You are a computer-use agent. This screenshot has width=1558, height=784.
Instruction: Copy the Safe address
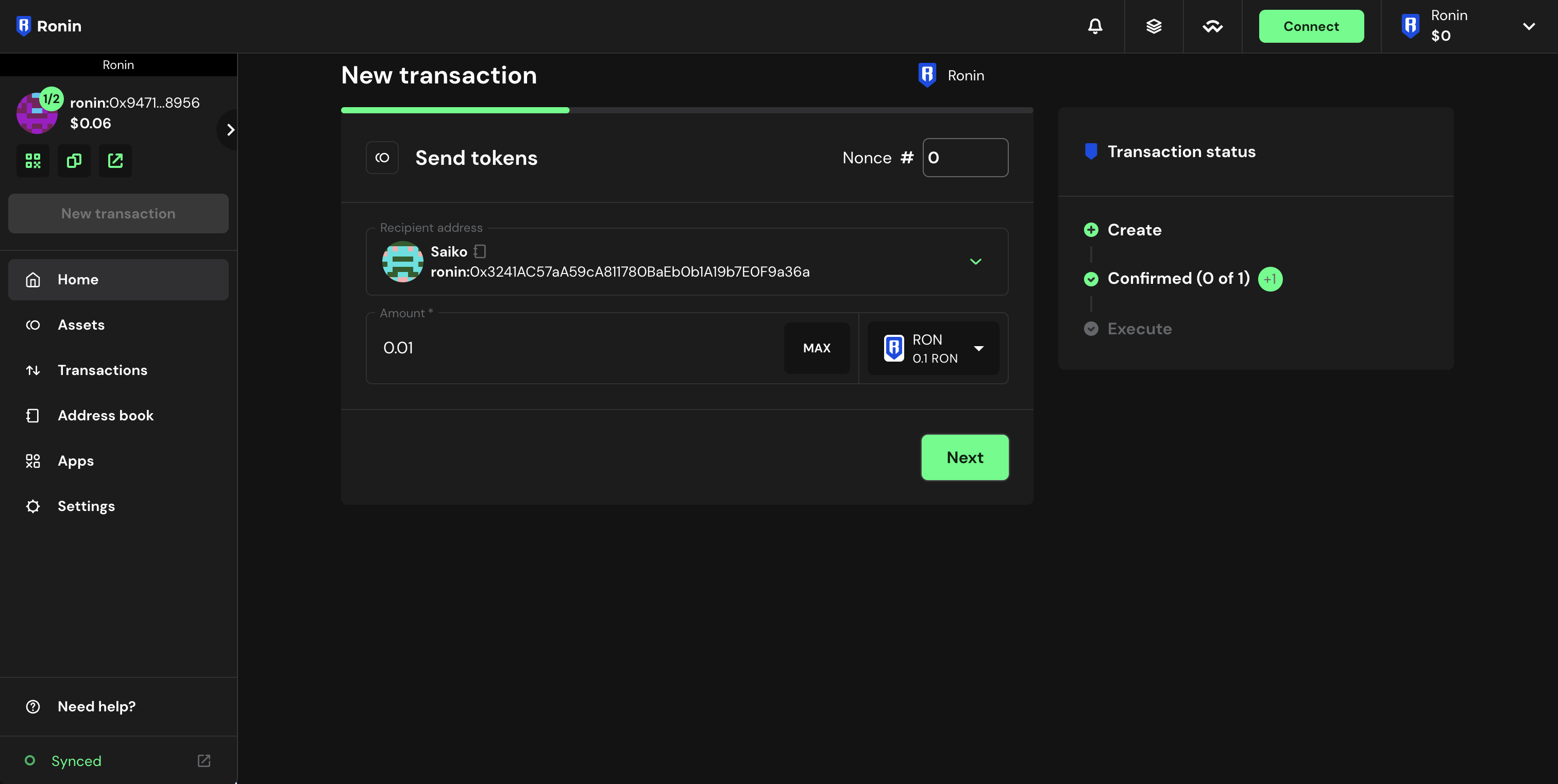pos(74,161)
